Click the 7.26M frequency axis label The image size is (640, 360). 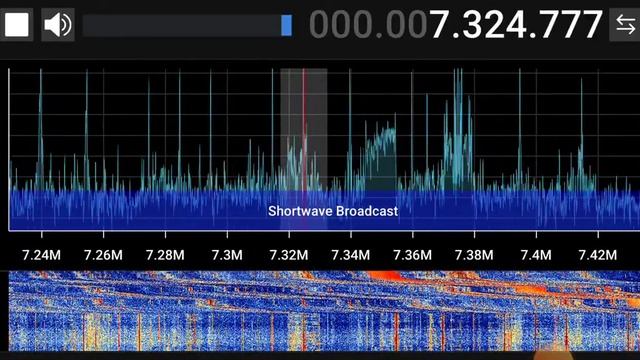[x=103, y=255]
